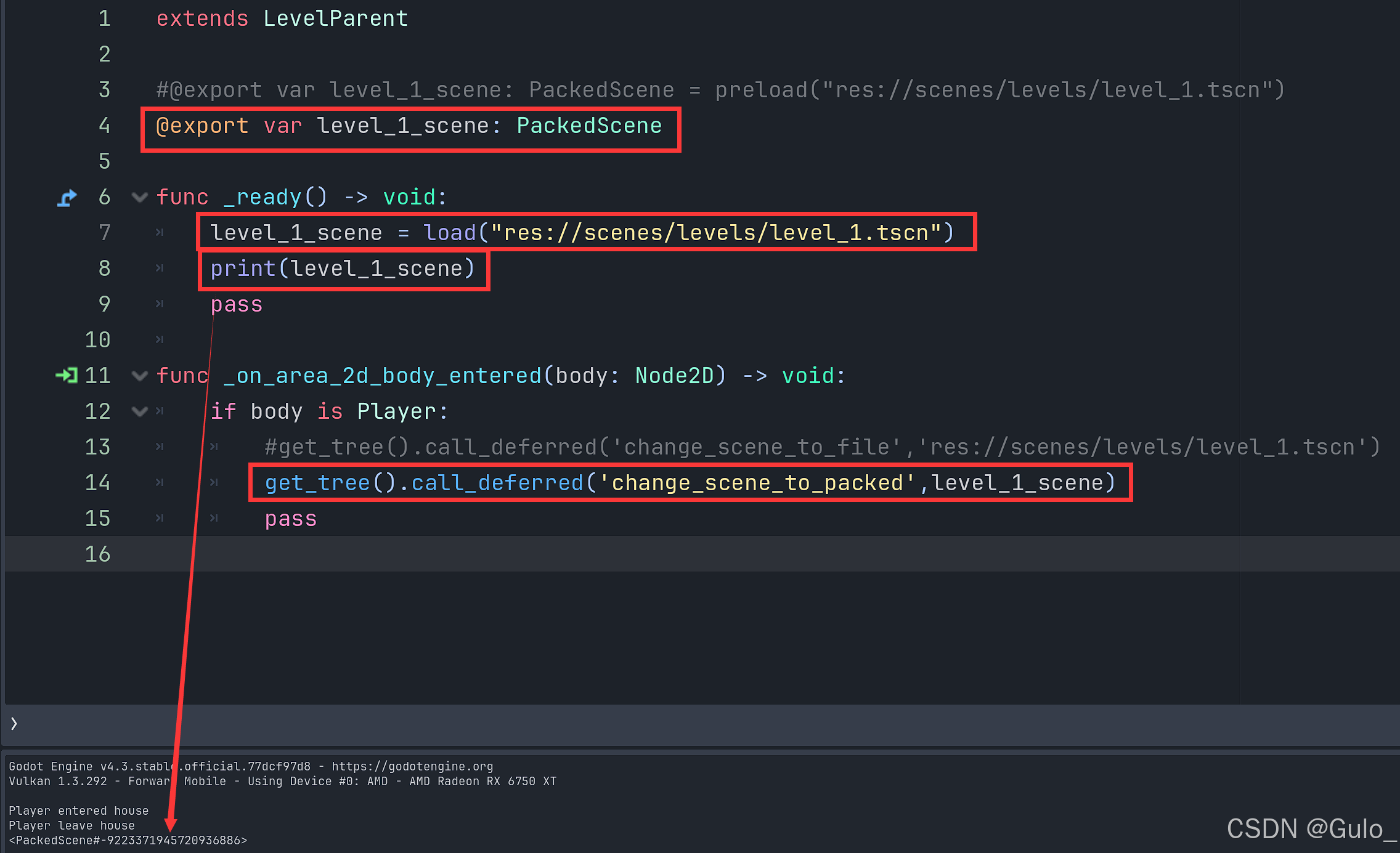Image resolution: width=1400 pixels, height=853 pixels.
Task: Collapse the _ready function fold arrow
Action: click(140, 198)
